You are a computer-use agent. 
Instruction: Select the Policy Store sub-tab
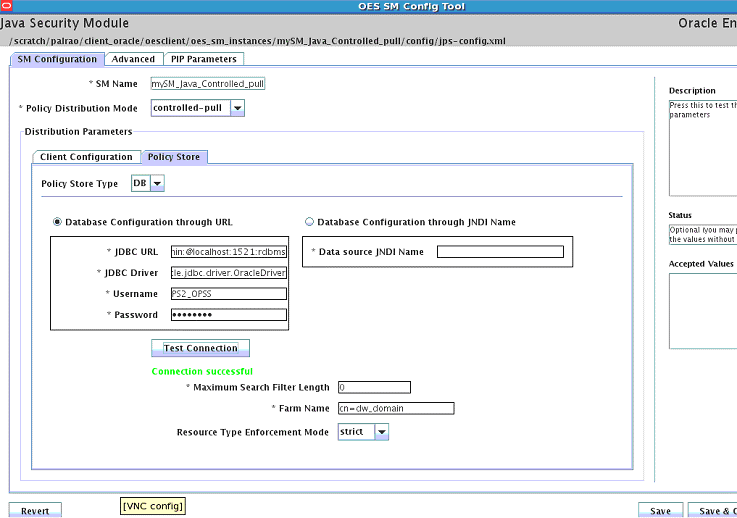pyautogui.click(x=174, y=157)
